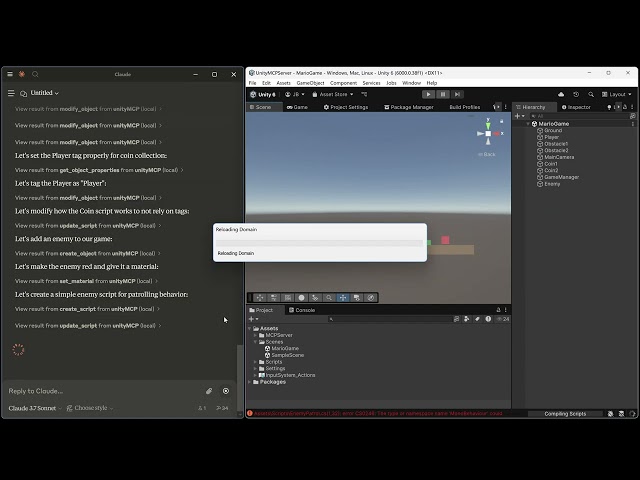Switch to the Package Manager tab
Viewport: 640px width, 480px height.
tap(409, 107)
